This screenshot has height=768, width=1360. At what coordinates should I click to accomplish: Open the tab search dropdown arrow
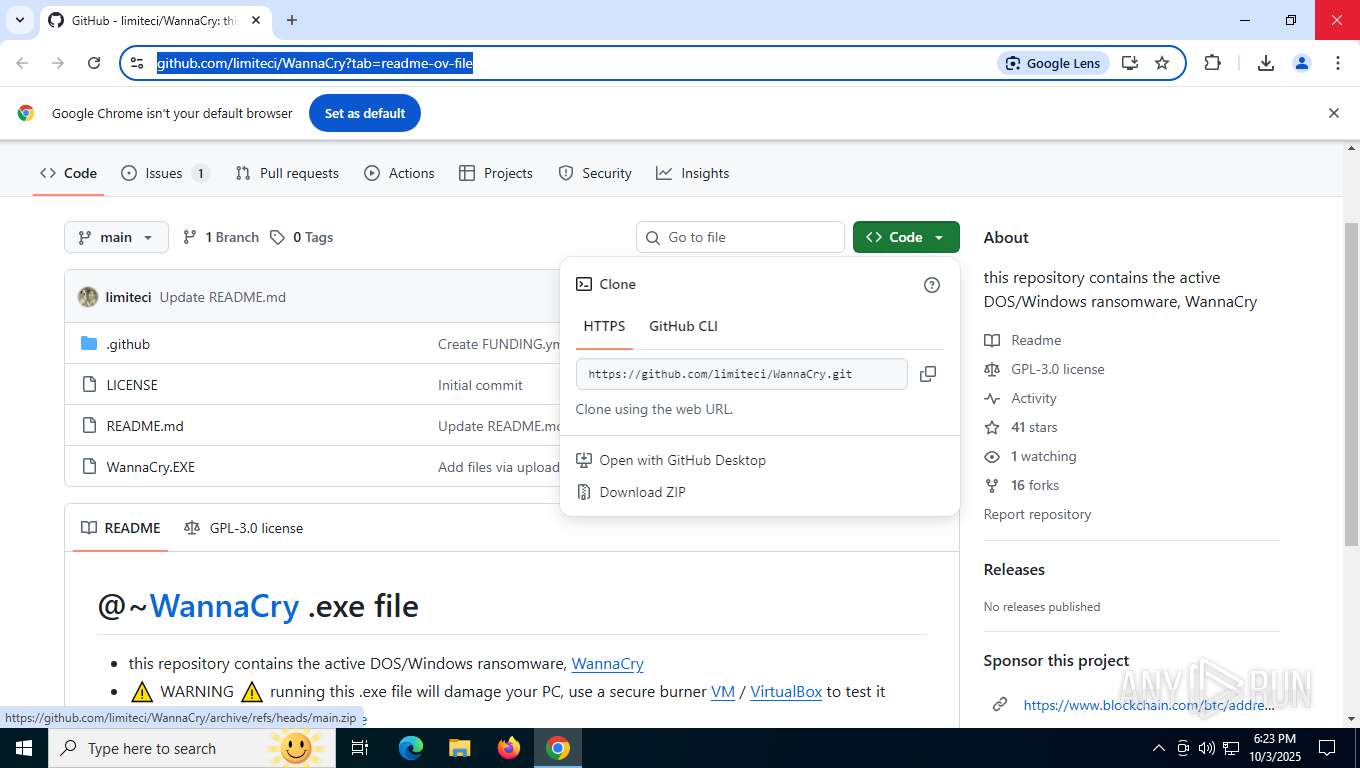pyautogui.click(x=19, y=20)
